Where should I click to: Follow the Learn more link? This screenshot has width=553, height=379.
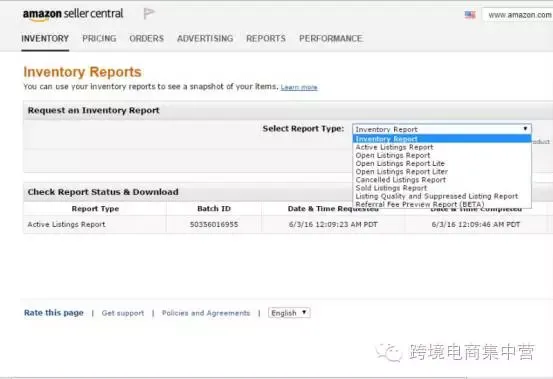click(x=299, y=87)
